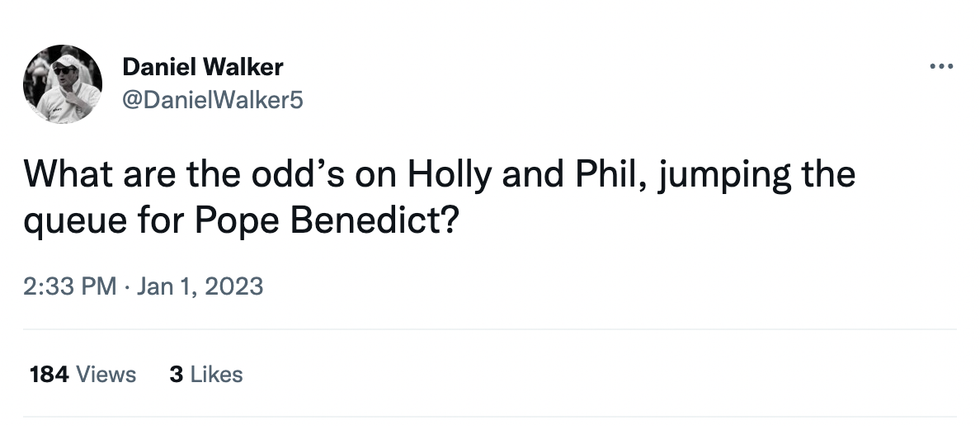
Task: Click the 2:33 PM timestamp
Action: pos(69,287)
